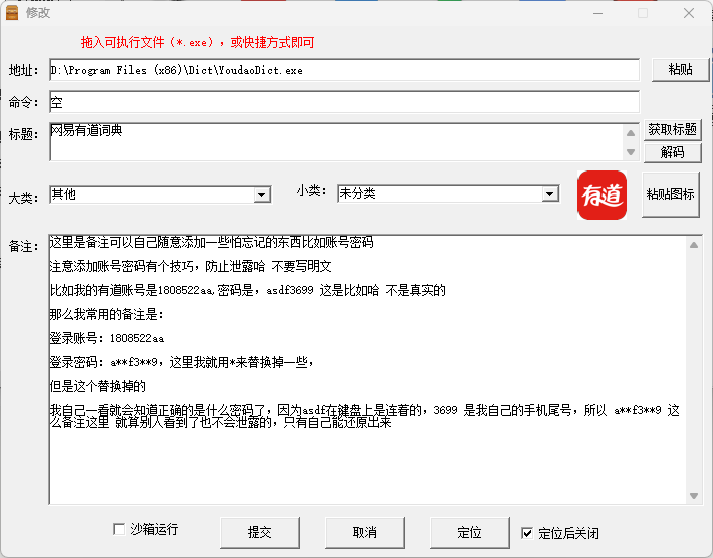
Task: Click the line 但是这个替换掉的
Action: point(98,387)
